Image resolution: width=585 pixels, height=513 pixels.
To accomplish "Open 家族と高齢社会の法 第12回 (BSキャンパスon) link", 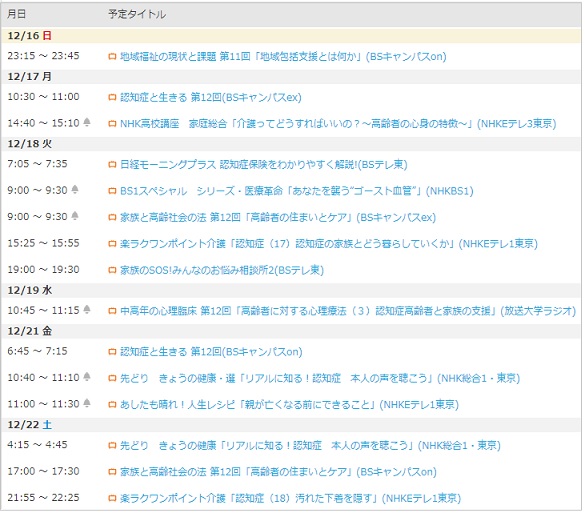I will (x=278, y=472).
